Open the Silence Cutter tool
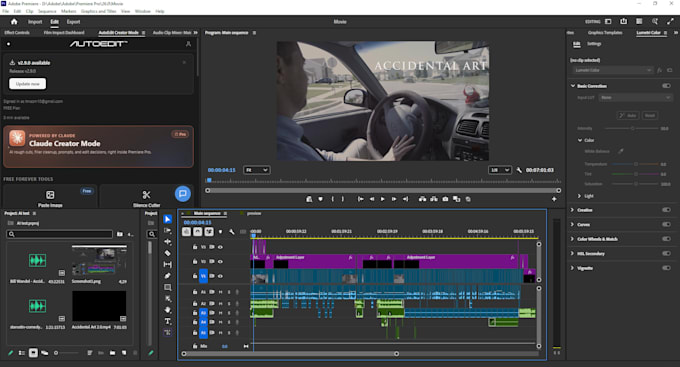The width and height of the screenshot is (680, 367). tap(146, 197)
